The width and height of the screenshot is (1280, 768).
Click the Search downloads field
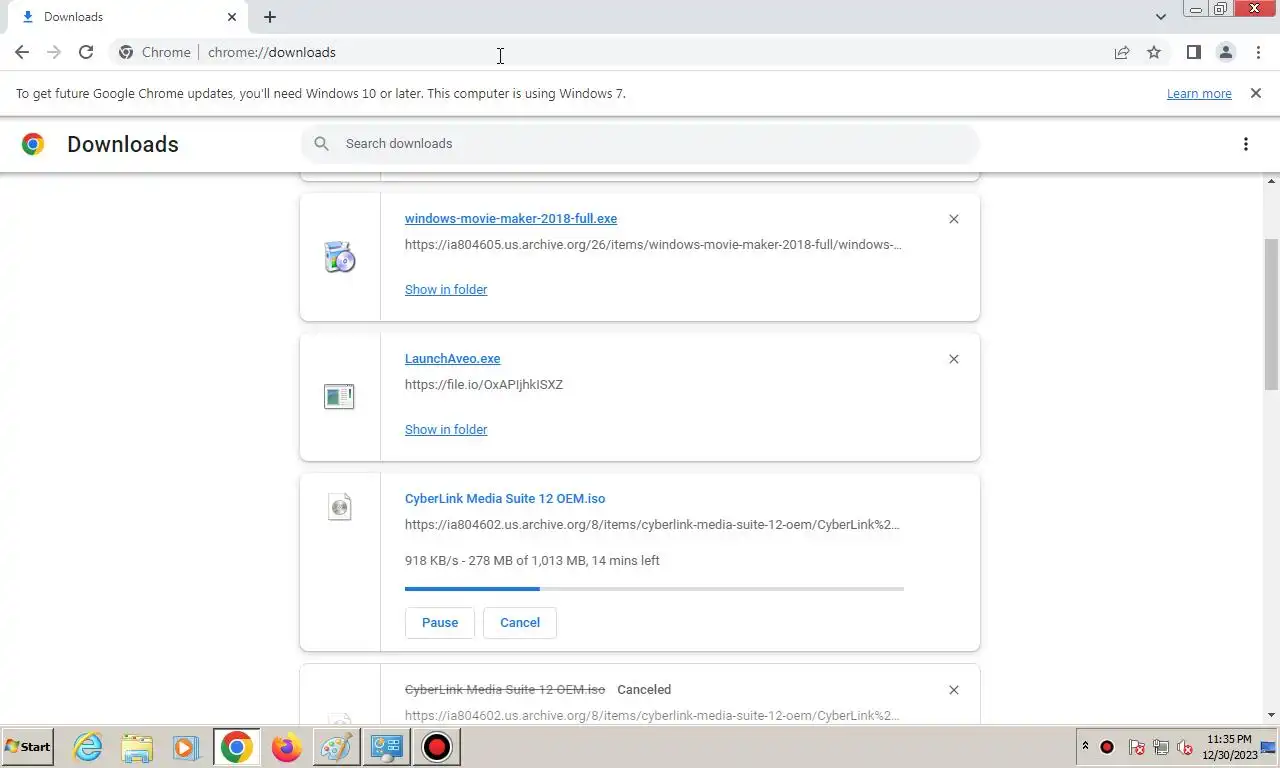(x=640, y=144)
